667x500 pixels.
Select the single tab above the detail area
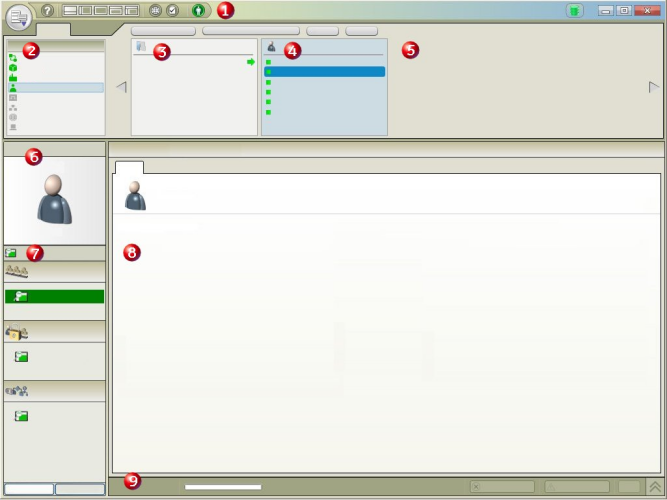click(x=129, y=167)
